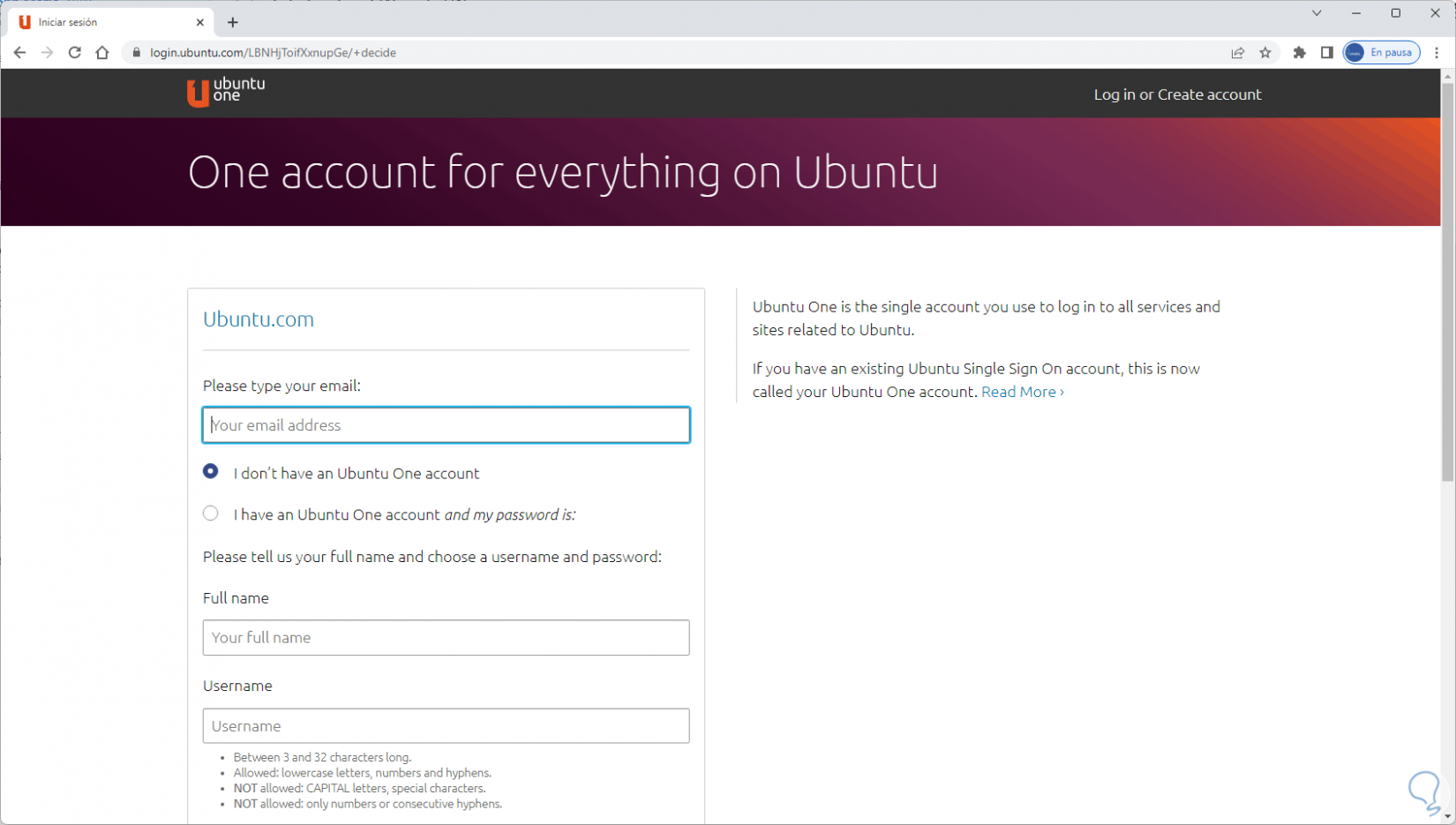Click "Log in or Create account" link
This screenshot has height=825, width=1456.
1177,94
